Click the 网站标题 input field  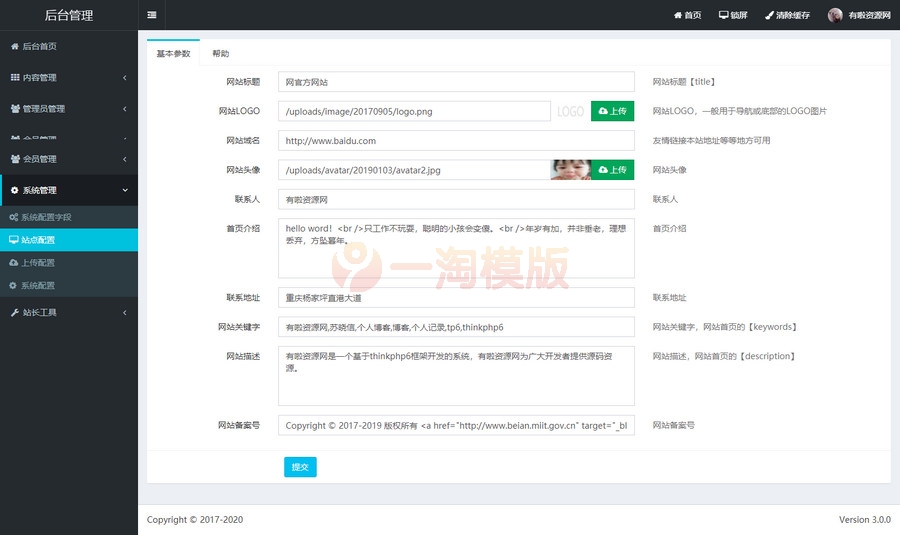pyautogui.click(x=456, y=82)
